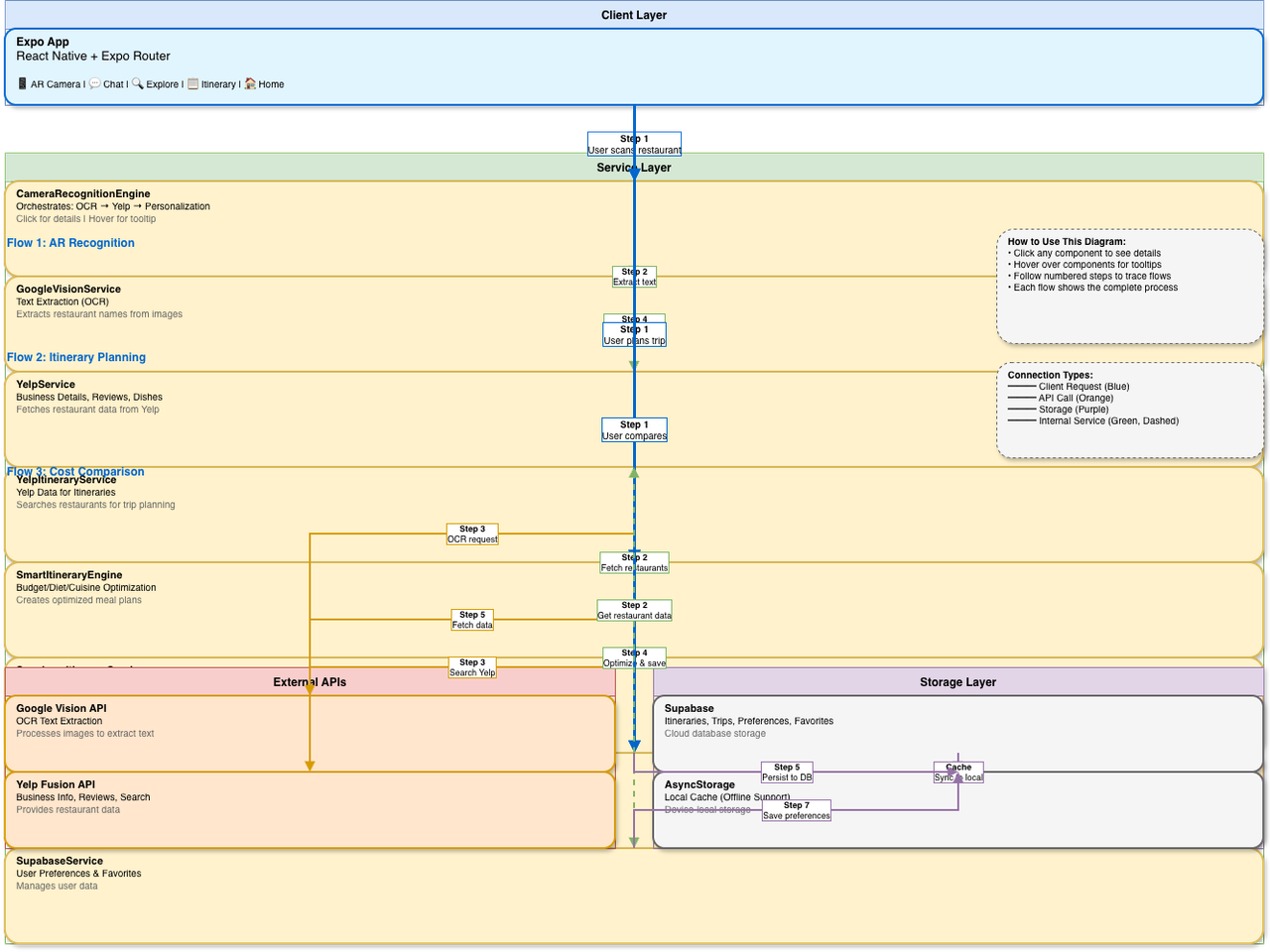Select the Home house icon
This screenshot has height=952, width=1270.
pyautogui.click(x=249, y=83)
